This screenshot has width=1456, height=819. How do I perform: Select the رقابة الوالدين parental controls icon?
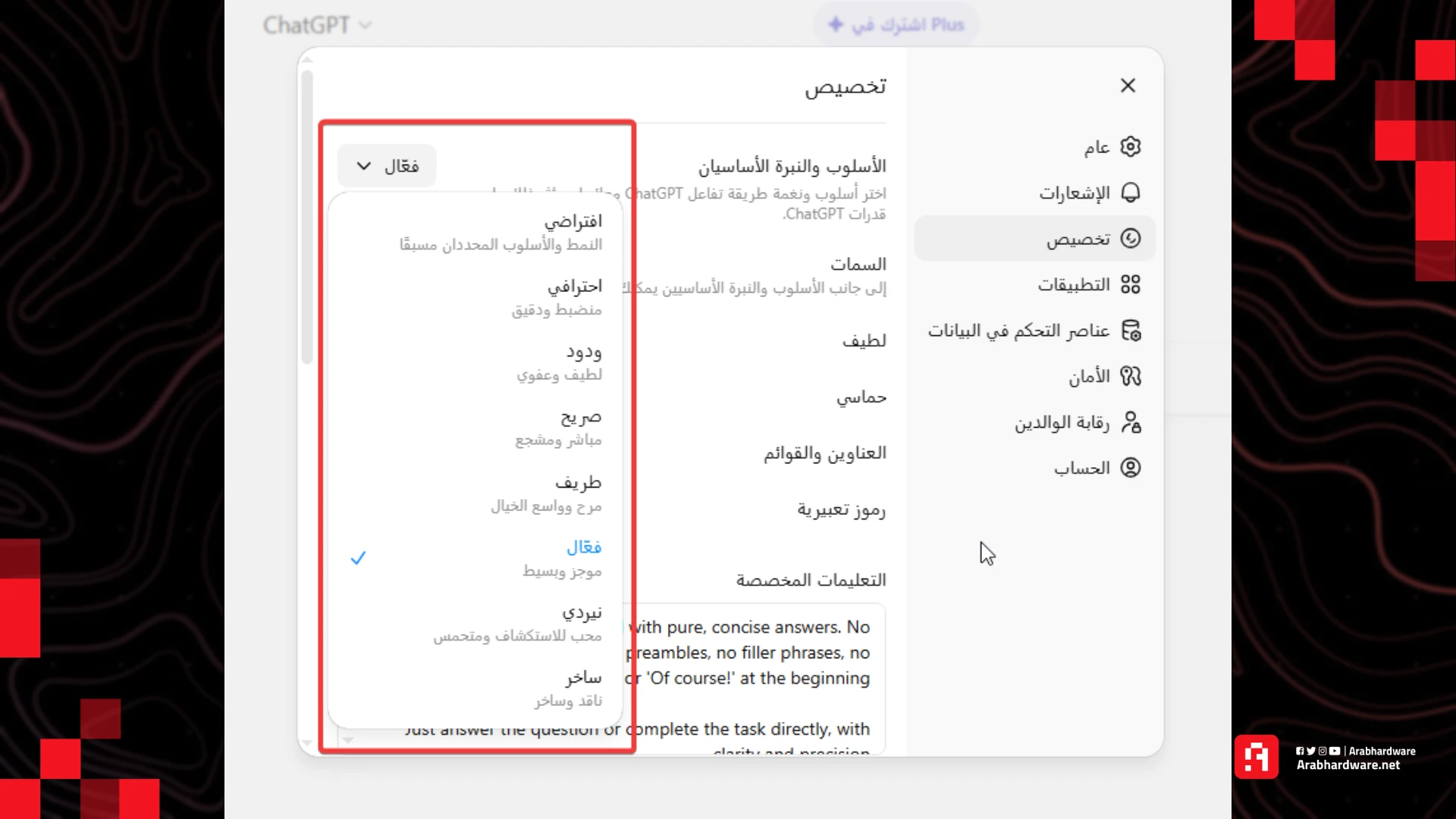[x=1131, y=423]
